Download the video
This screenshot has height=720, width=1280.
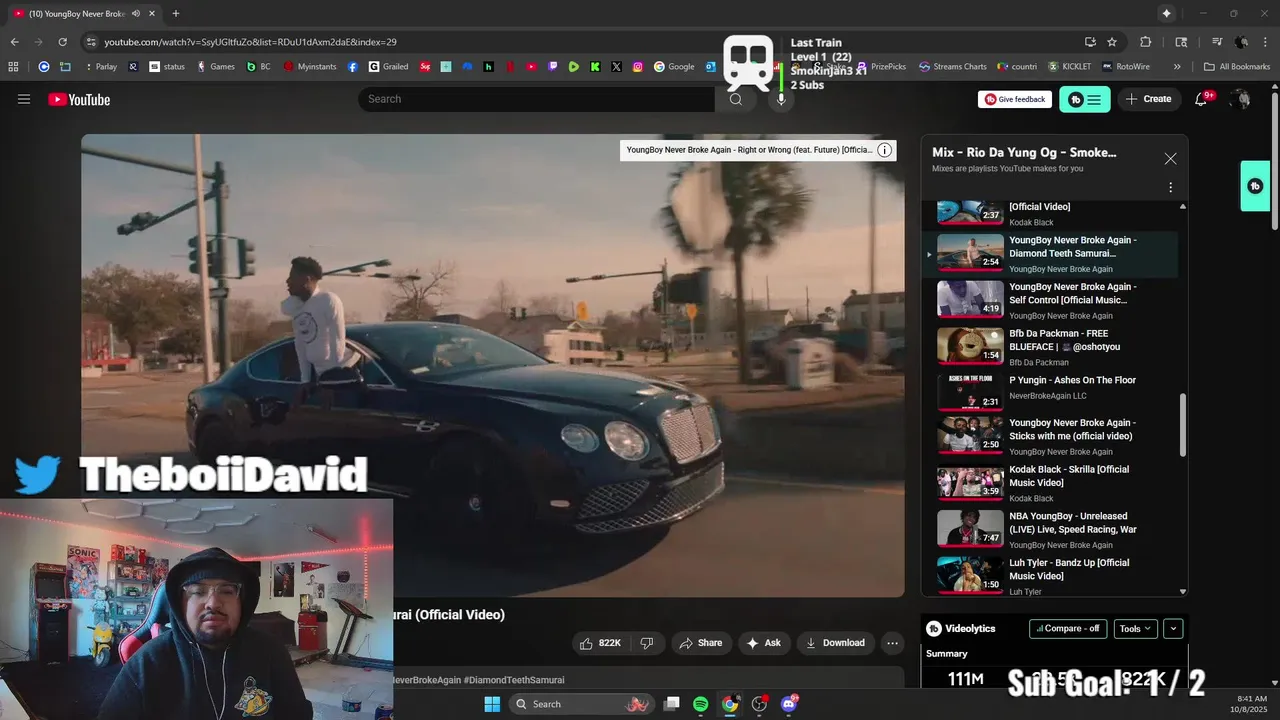835,643
